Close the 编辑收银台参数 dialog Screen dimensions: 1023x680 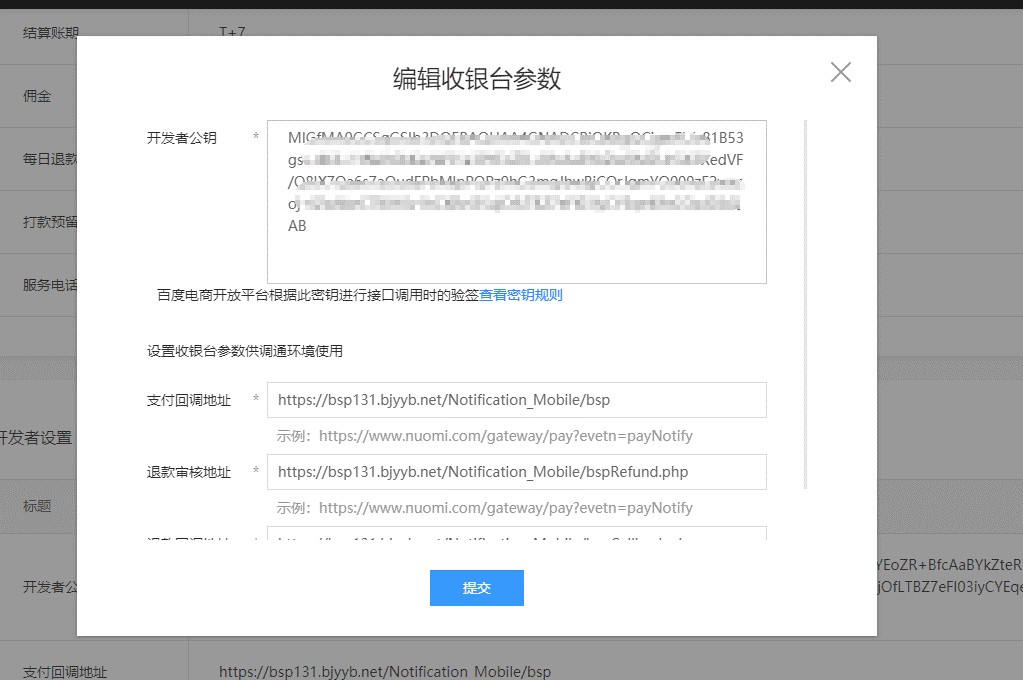click(x=840, y=72)
